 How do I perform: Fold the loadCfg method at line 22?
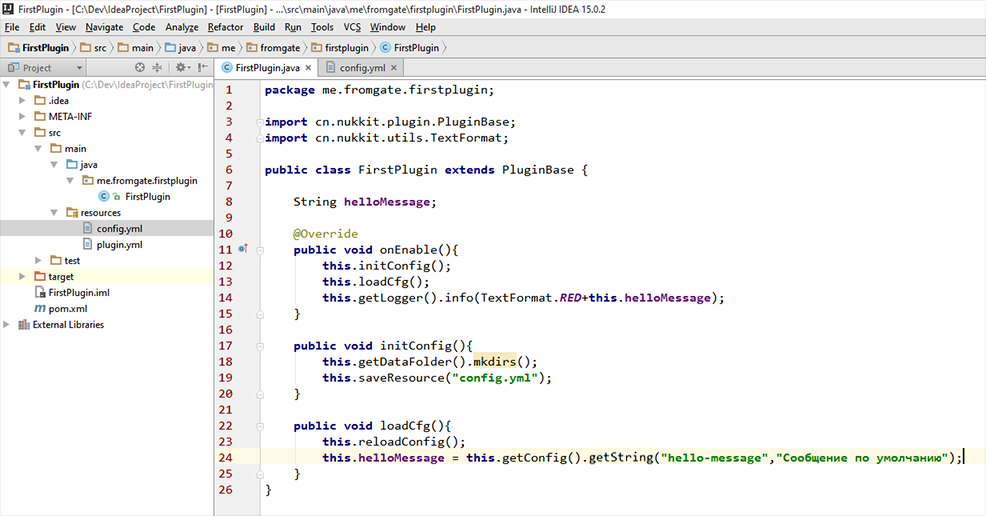260,426
